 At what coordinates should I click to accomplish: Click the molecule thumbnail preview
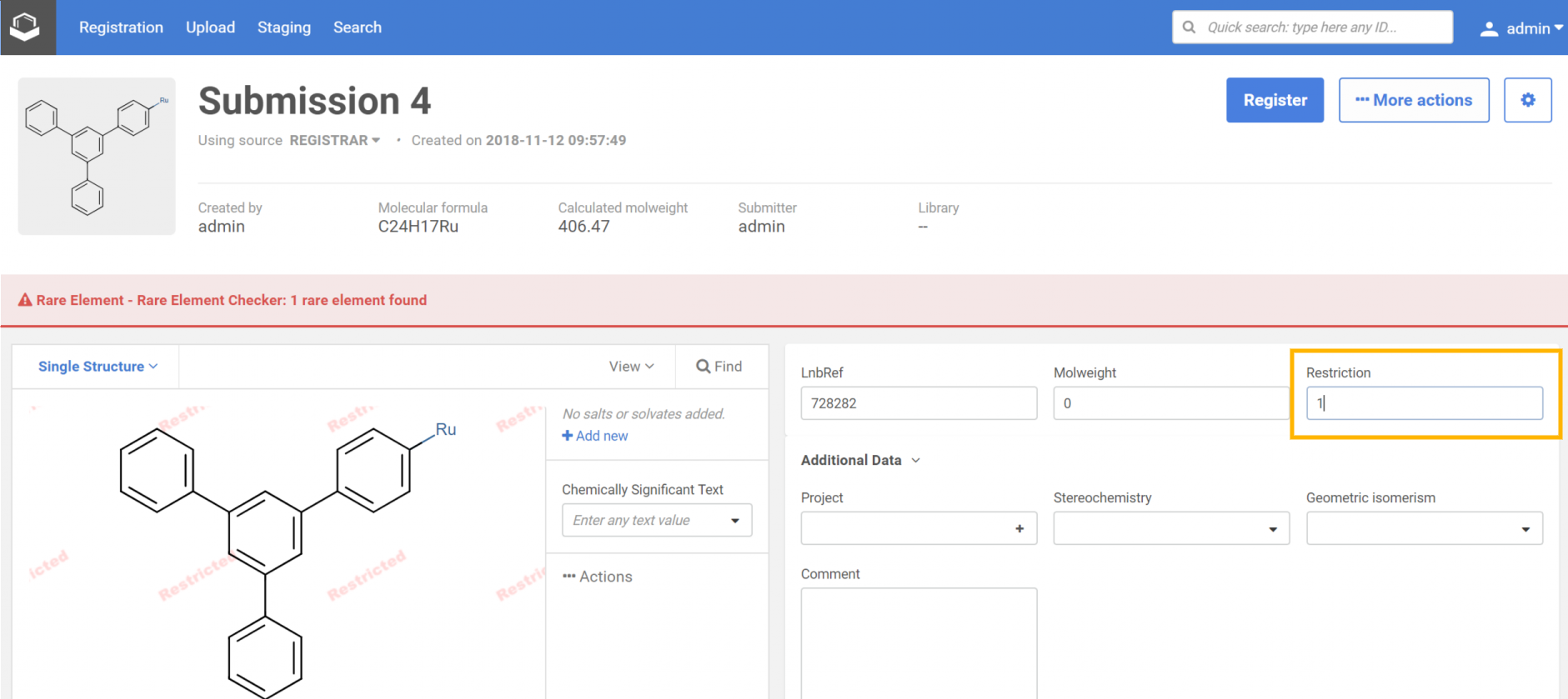pyautogui.click(x=97, y=157)
